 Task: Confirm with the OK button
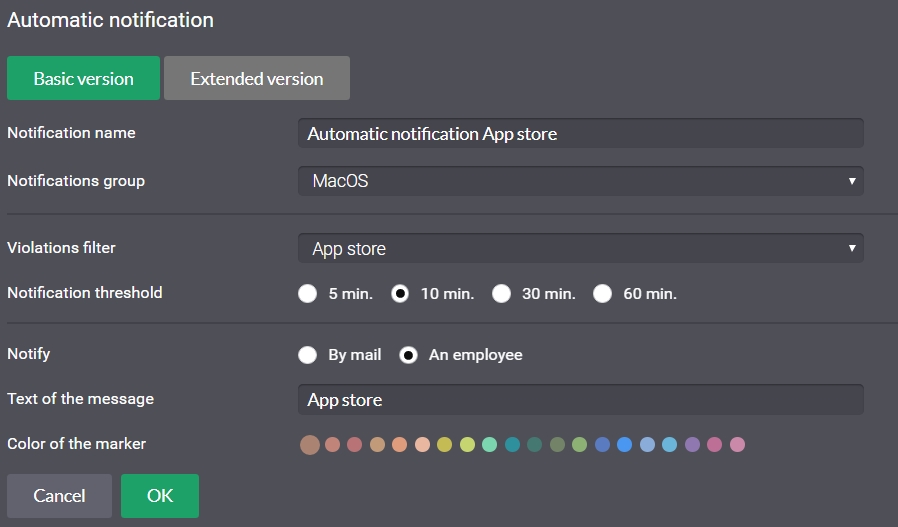click(x=160, y=495)
